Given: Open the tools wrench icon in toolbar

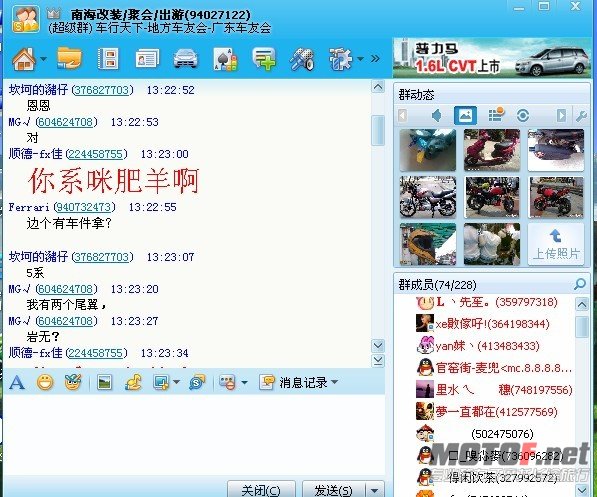Looking at the screenshot, I should click(x=302, y=59).
